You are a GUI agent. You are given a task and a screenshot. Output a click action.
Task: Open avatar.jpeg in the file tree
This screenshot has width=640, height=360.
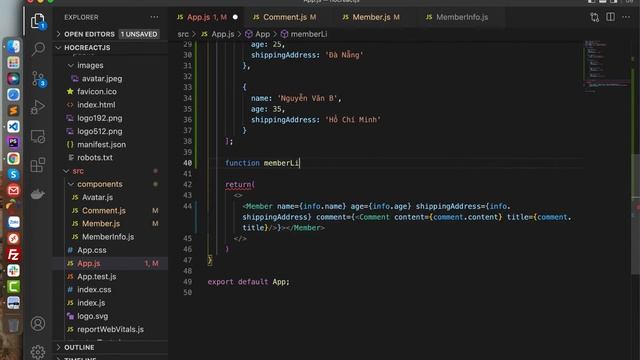[102, 78]
